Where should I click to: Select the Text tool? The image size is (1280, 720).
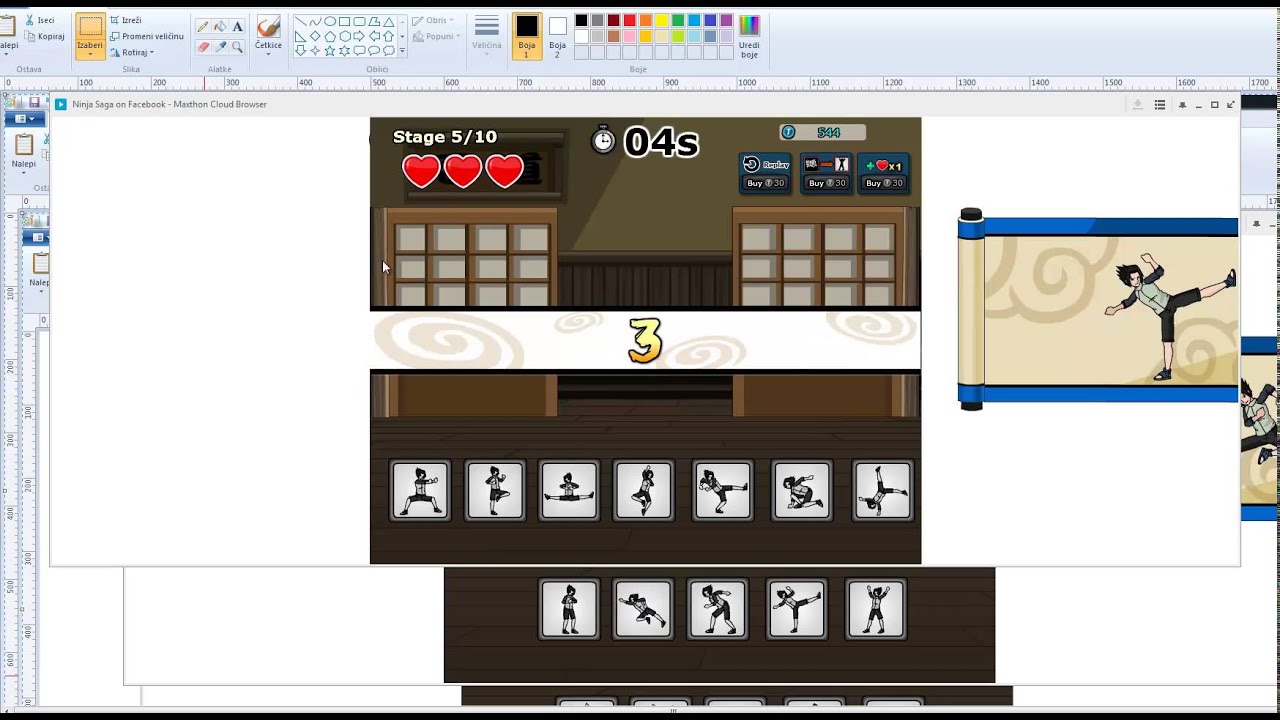237,26
